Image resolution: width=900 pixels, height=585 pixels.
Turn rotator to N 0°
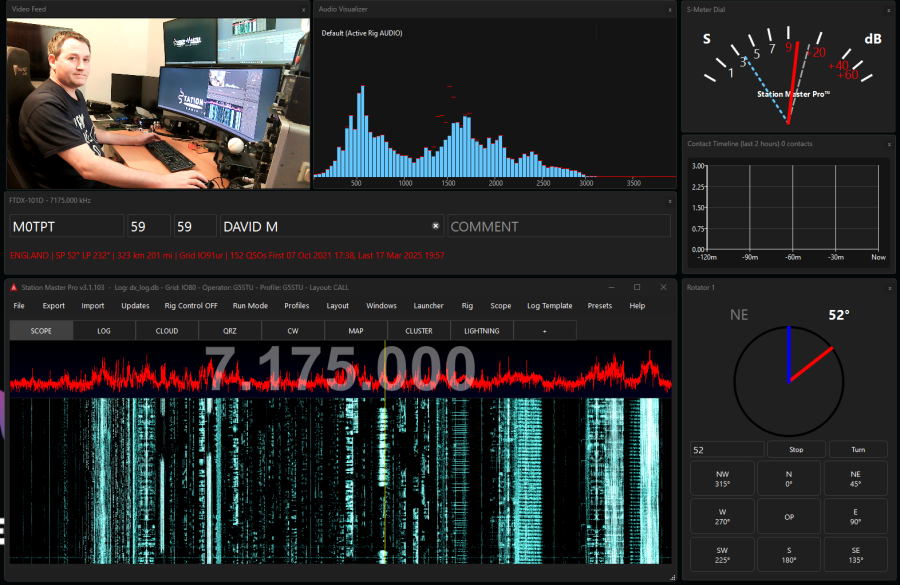789,479
